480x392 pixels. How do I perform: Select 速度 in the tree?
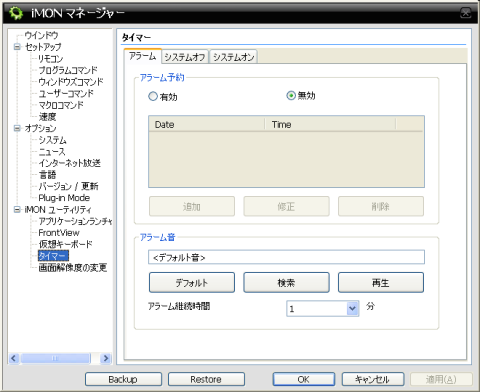[47, 117]
